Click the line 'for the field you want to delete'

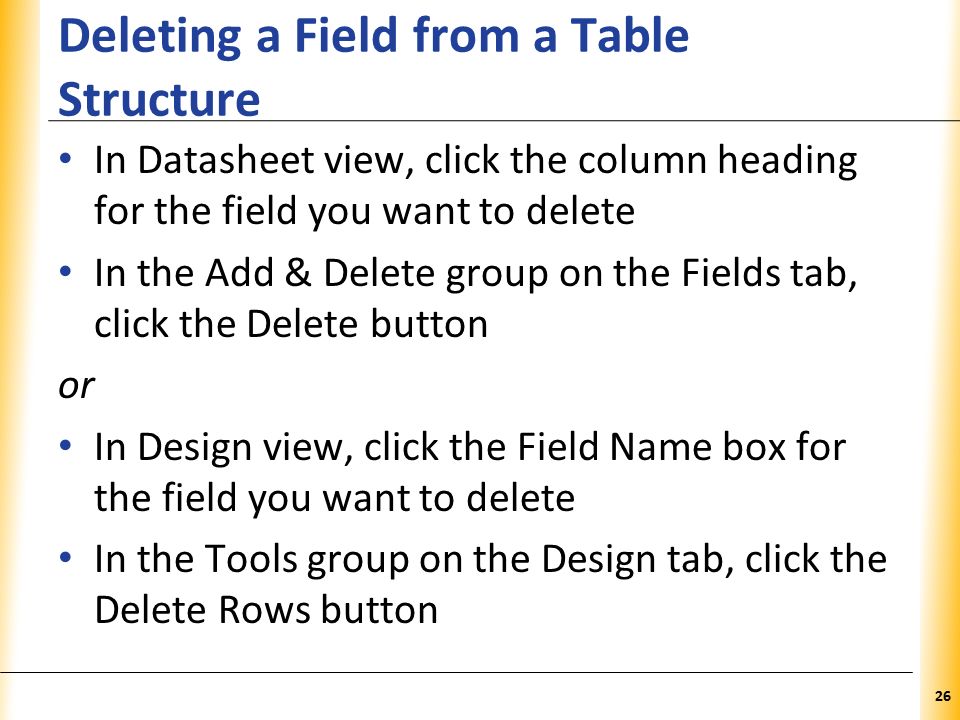tap(364, 211)
